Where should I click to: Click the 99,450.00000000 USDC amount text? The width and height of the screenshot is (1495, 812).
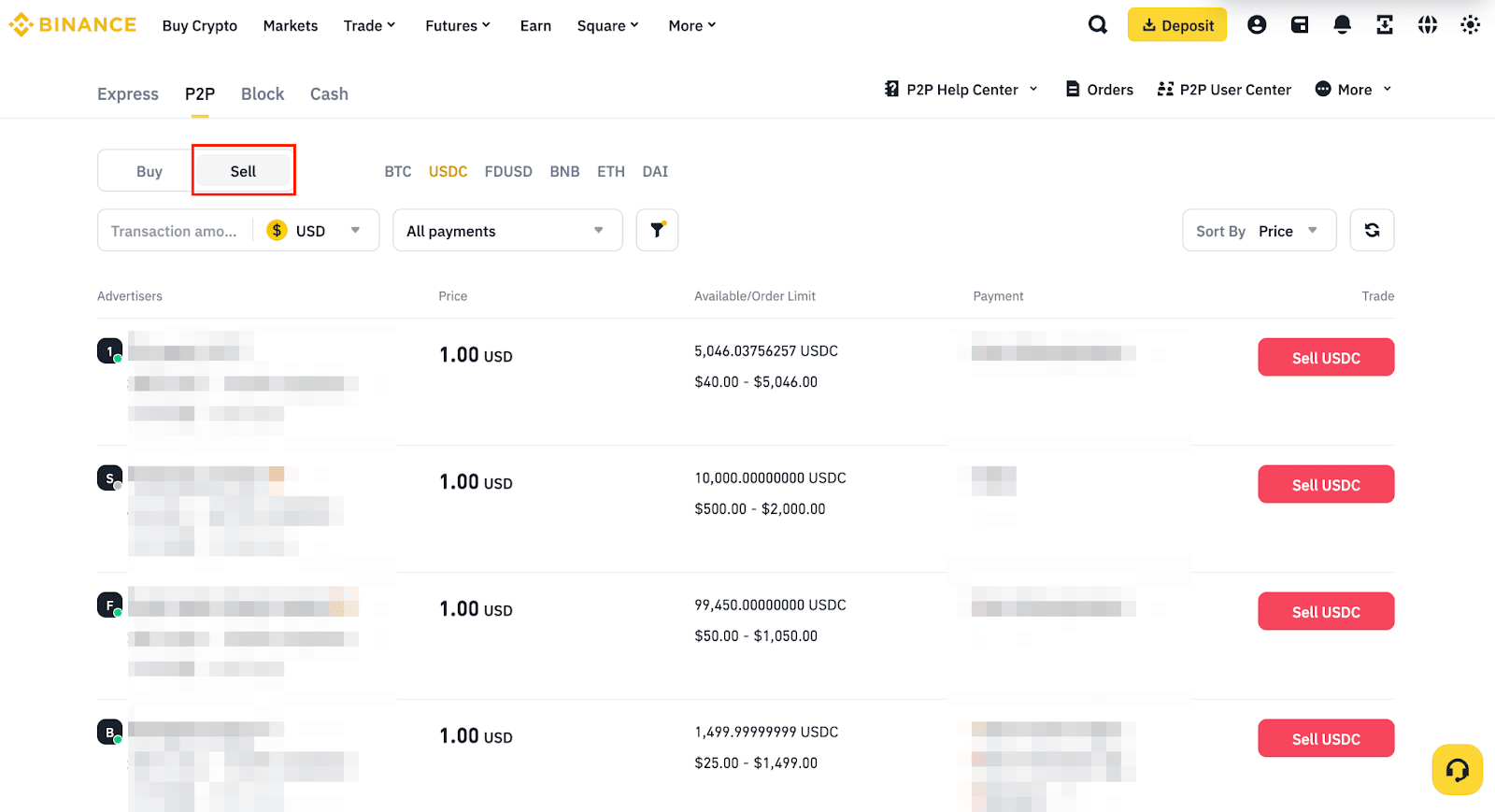[x=770, y=605]
